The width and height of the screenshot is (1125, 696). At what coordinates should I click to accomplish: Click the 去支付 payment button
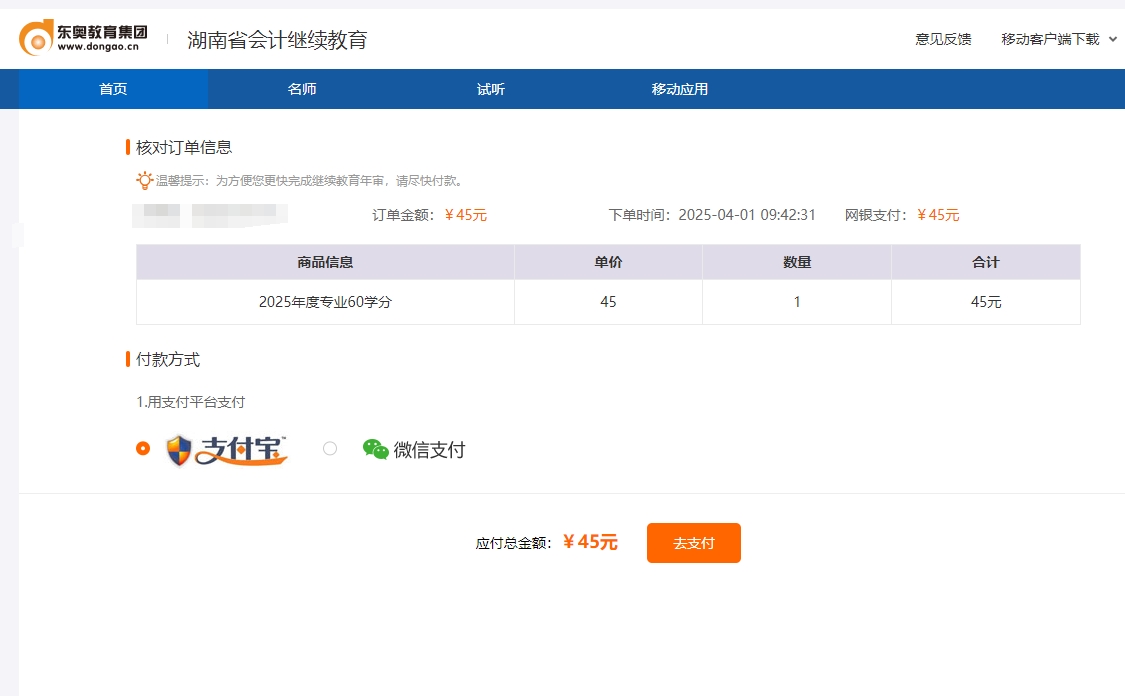click(693, 542)
